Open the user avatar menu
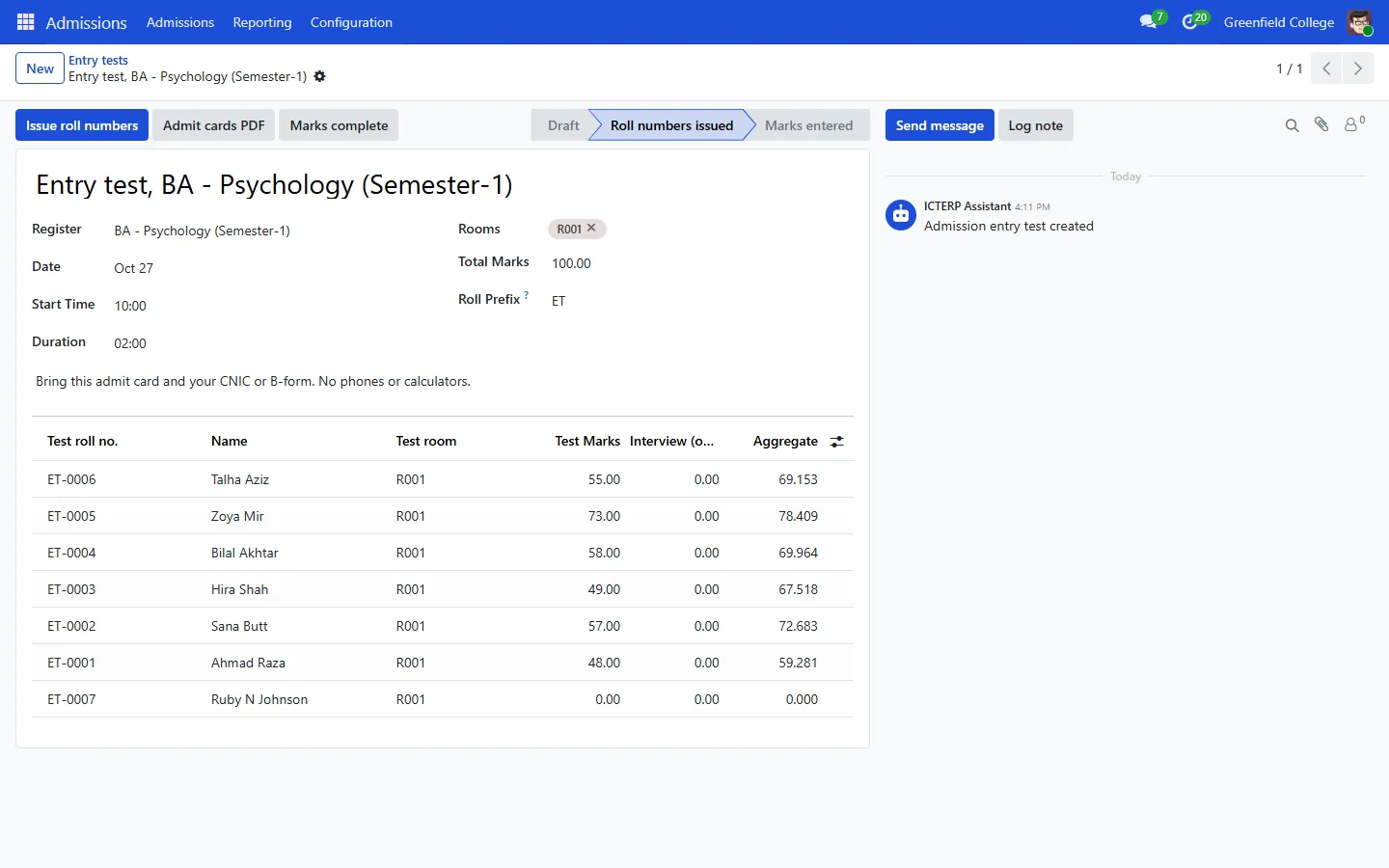Image resolution: width=1389 pixels, height=868 pixels. click(x=1359, y=22)
